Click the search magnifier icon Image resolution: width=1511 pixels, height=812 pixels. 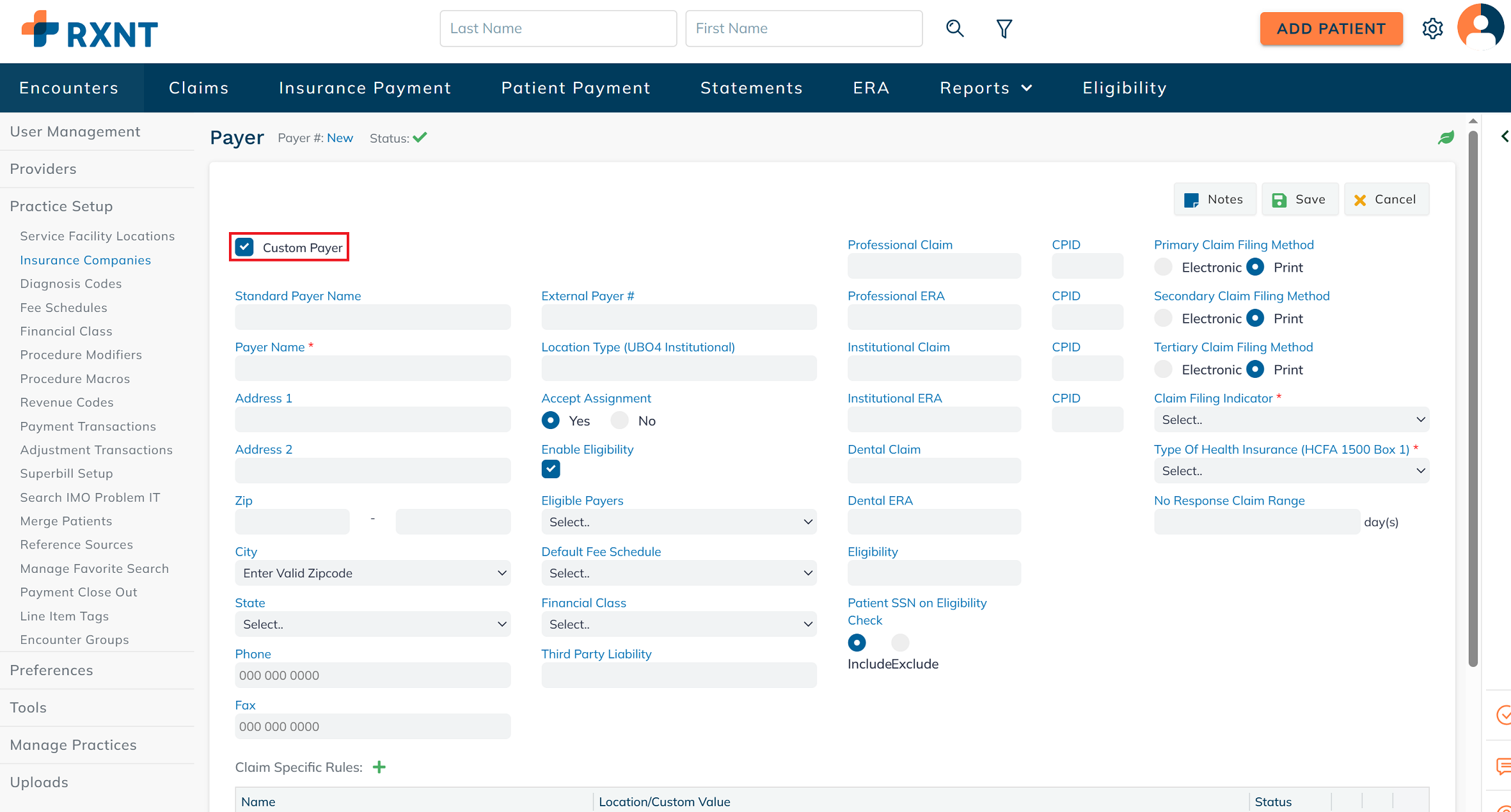click(954, 28)
